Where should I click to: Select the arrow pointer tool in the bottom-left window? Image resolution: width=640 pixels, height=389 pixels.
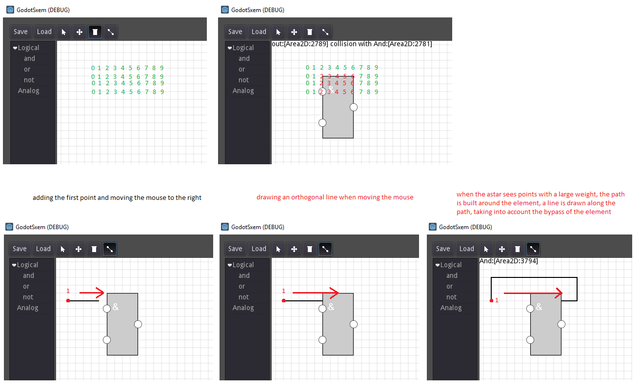pos(63,249)
